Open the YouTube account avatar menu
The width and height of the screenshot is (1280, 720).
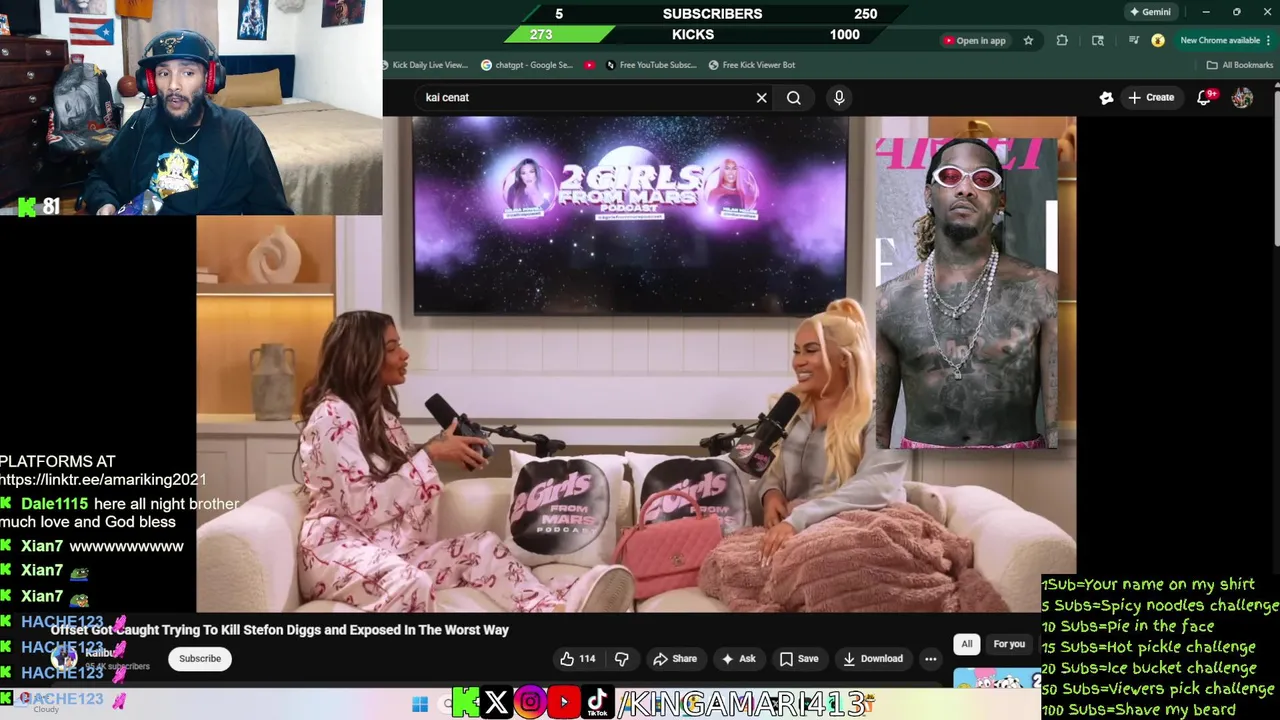click(1242, 97)
